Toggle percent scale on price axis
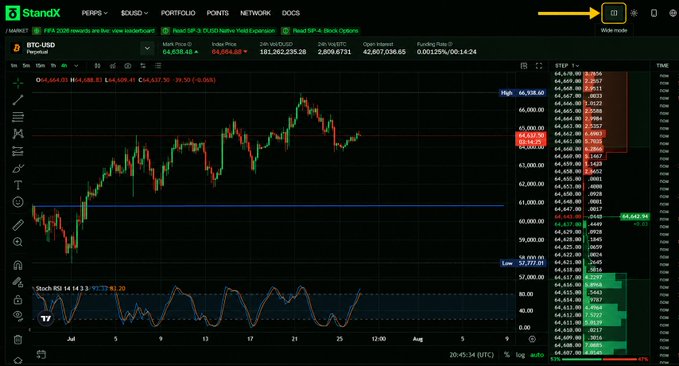Screen dimensions: 679x366 click(x=507, y=355)
